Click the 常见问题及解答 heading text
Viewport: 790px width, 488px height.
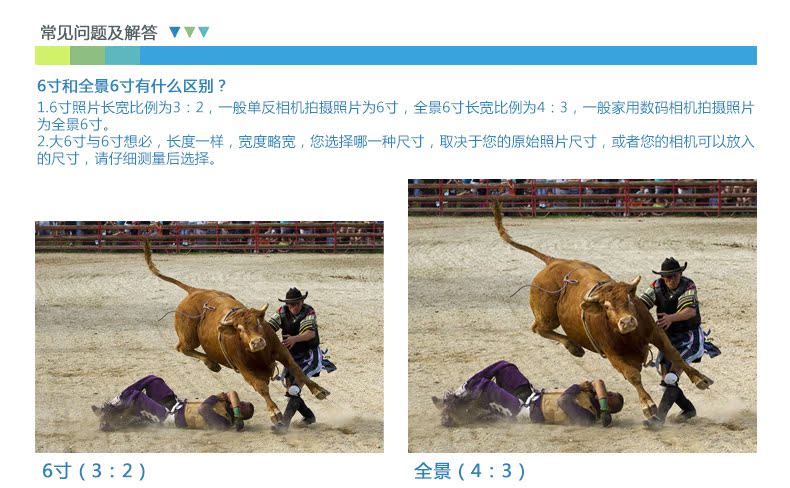[99, 33]
